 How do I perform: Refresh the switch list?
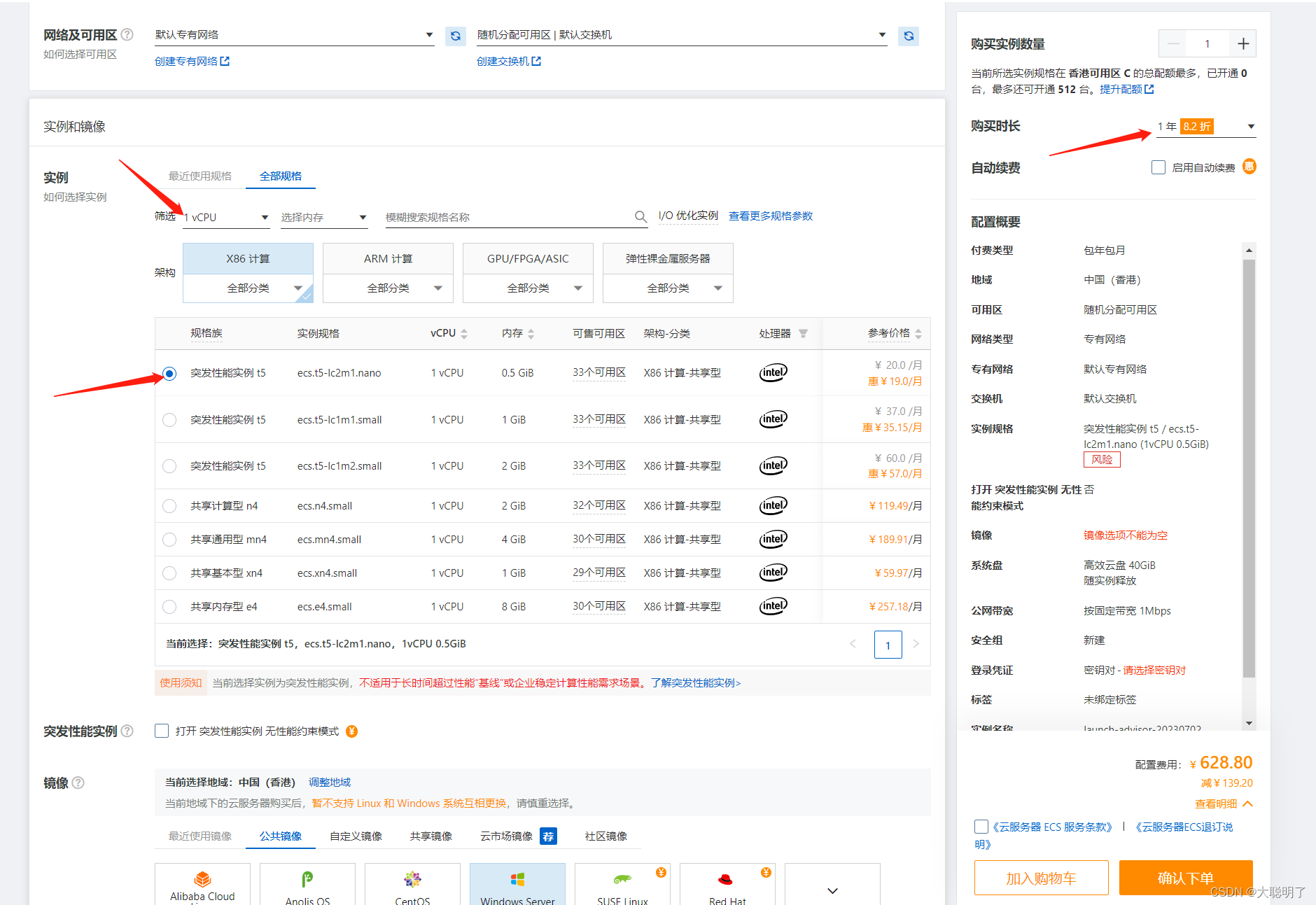coord(909,36)
